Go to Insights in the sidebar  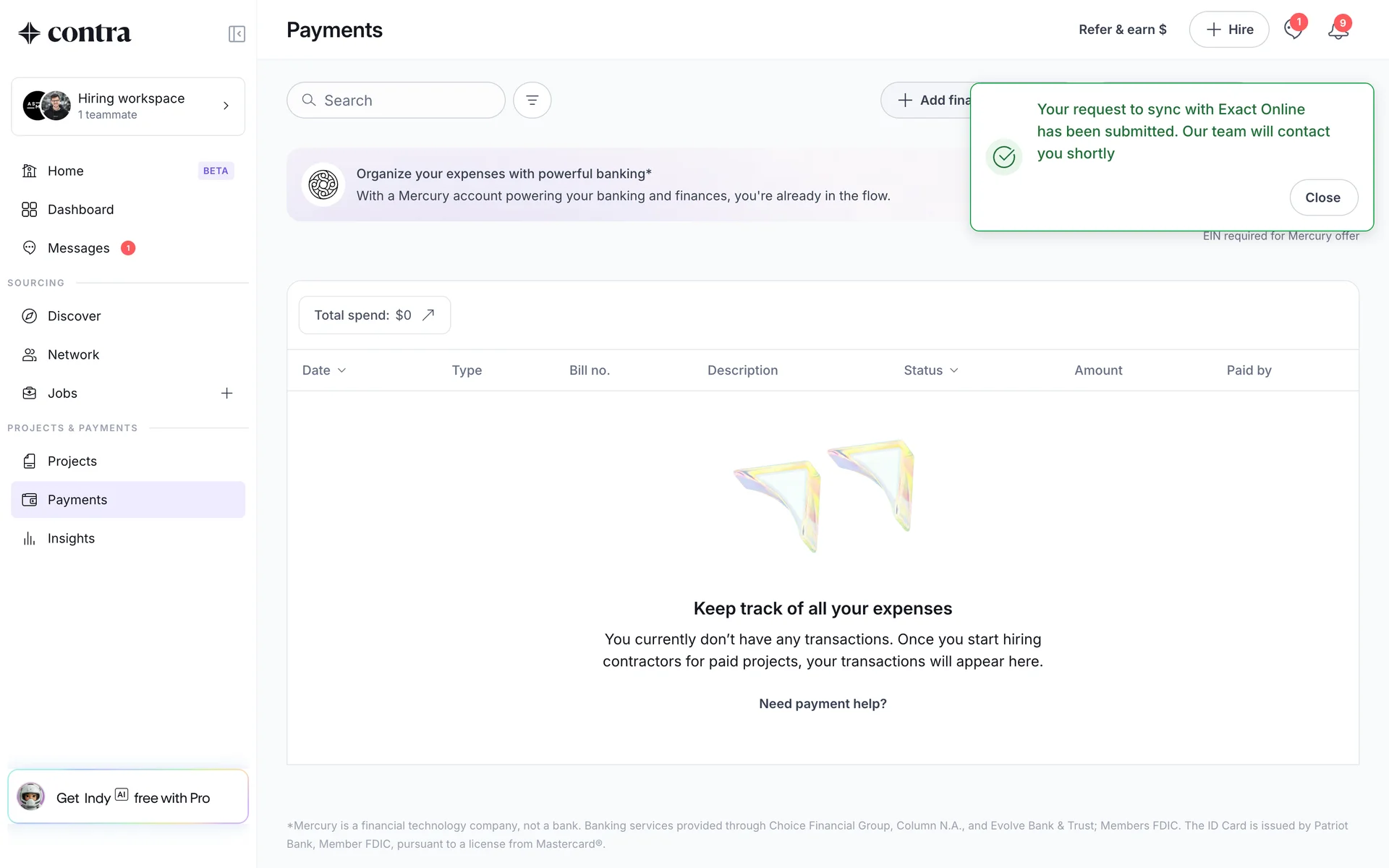click(71, 538)
